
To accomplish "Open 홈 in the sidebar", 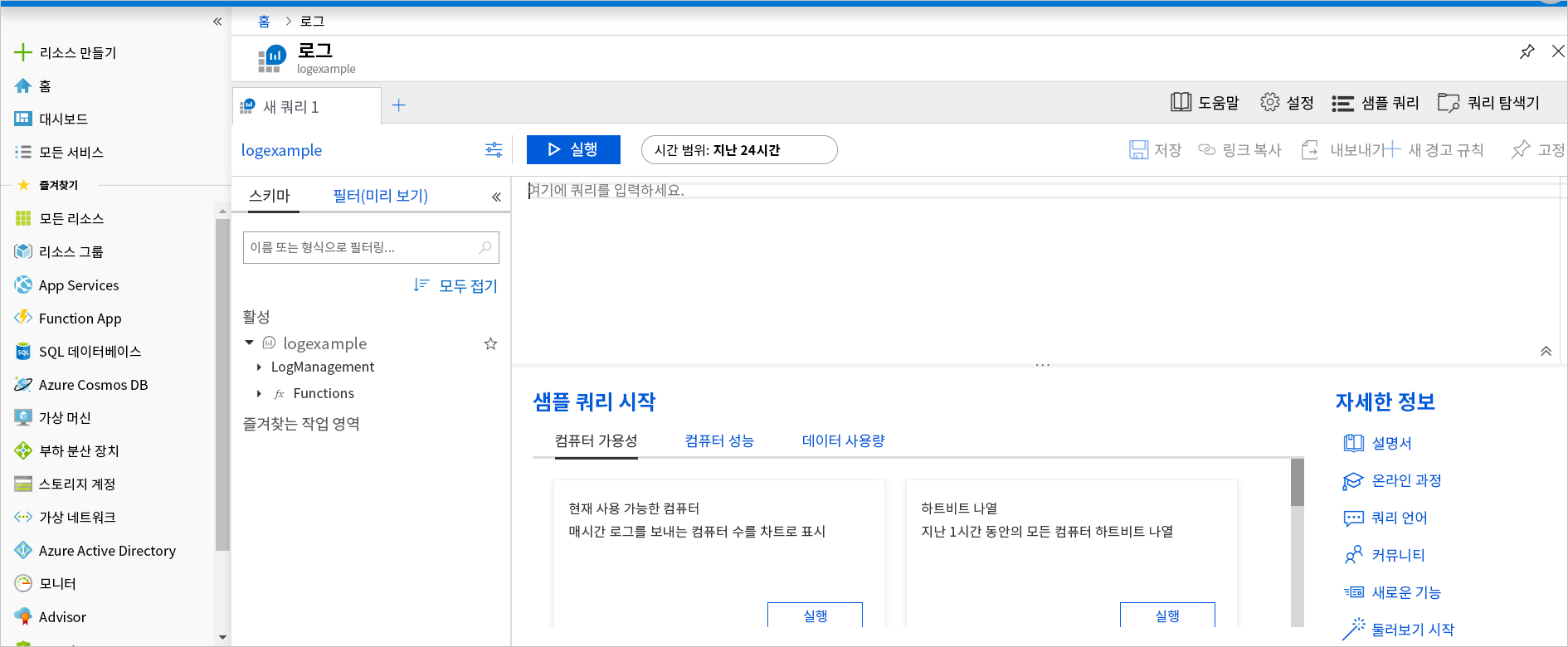I will pyautogui.click(x=33, y=86).
